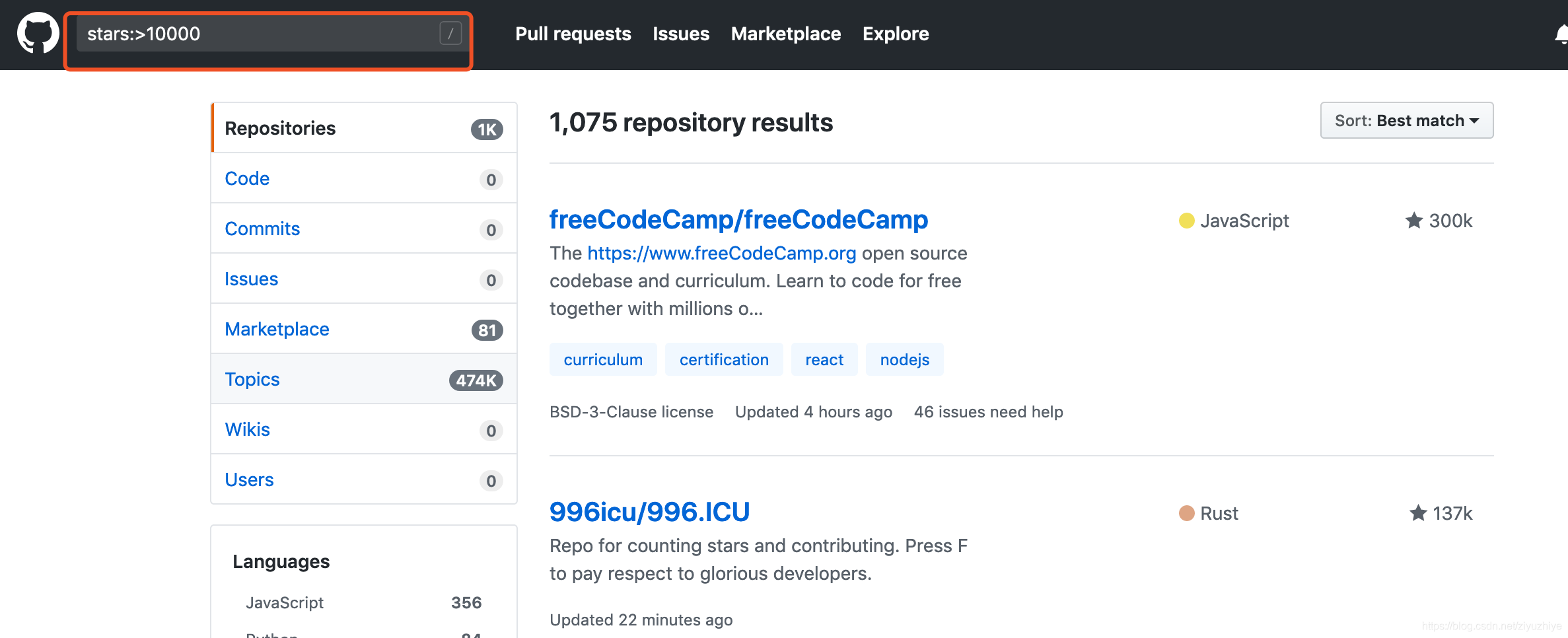The height and width of the screenshot is (638, 1568).
Task: Click the Rust language color dot
Action: pos(1186,513)
